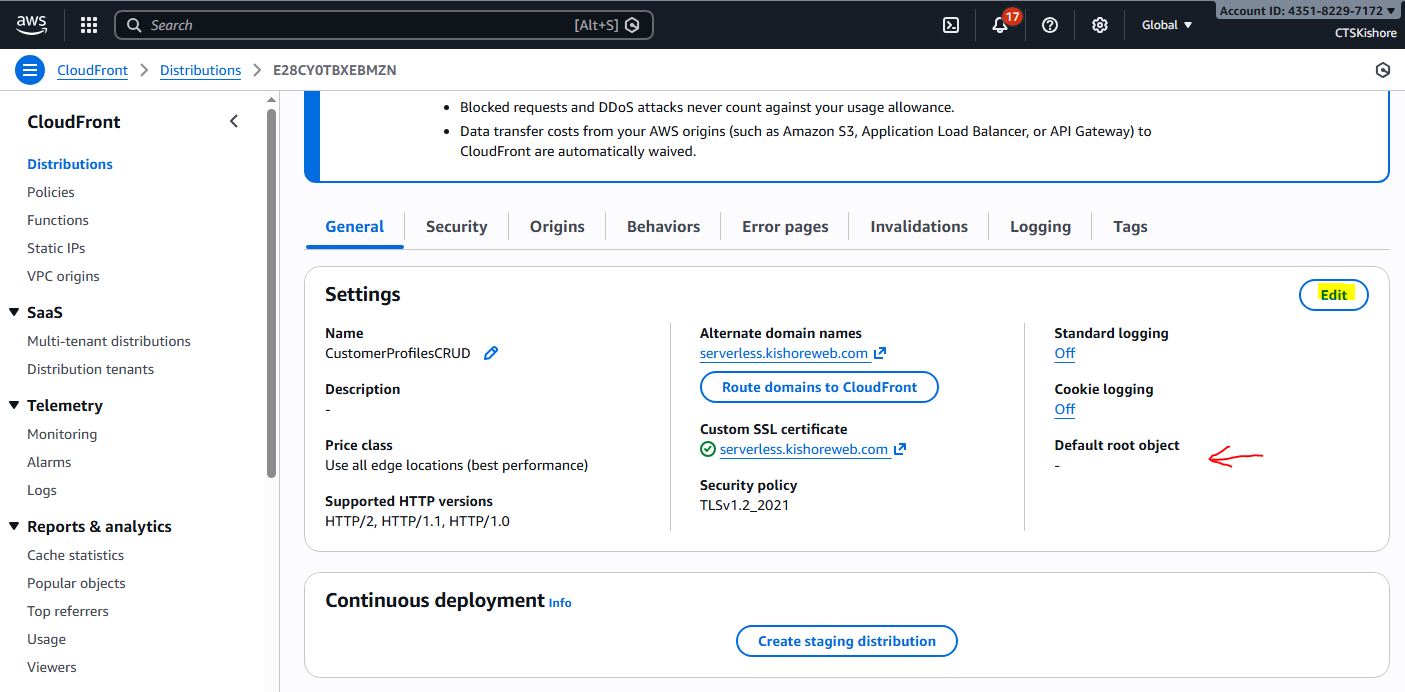
Task: Edit distribution name with pencil icon
Action: 491,353
